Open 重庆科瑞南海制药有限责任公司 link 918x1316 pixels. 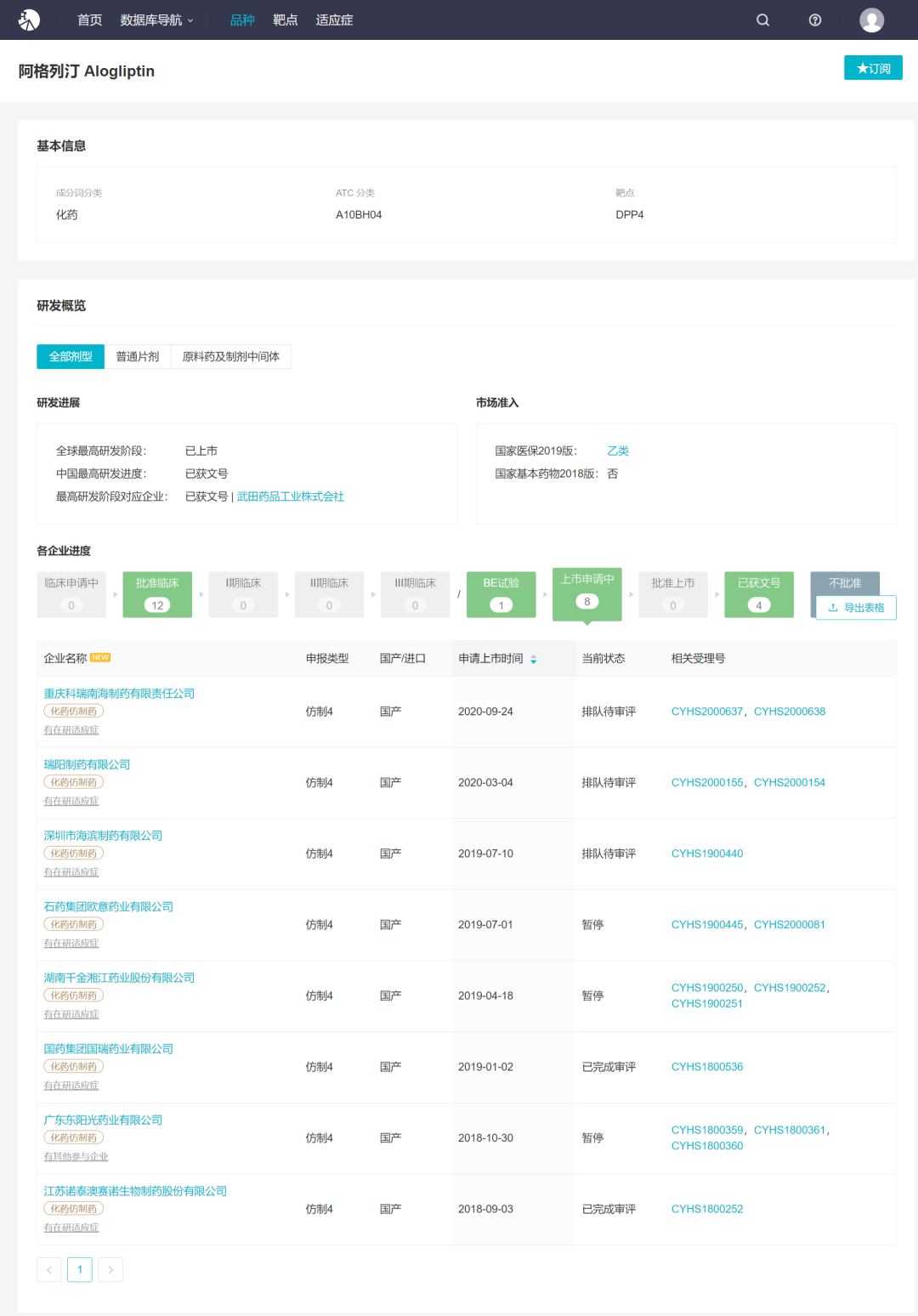(x=119, y=694)
